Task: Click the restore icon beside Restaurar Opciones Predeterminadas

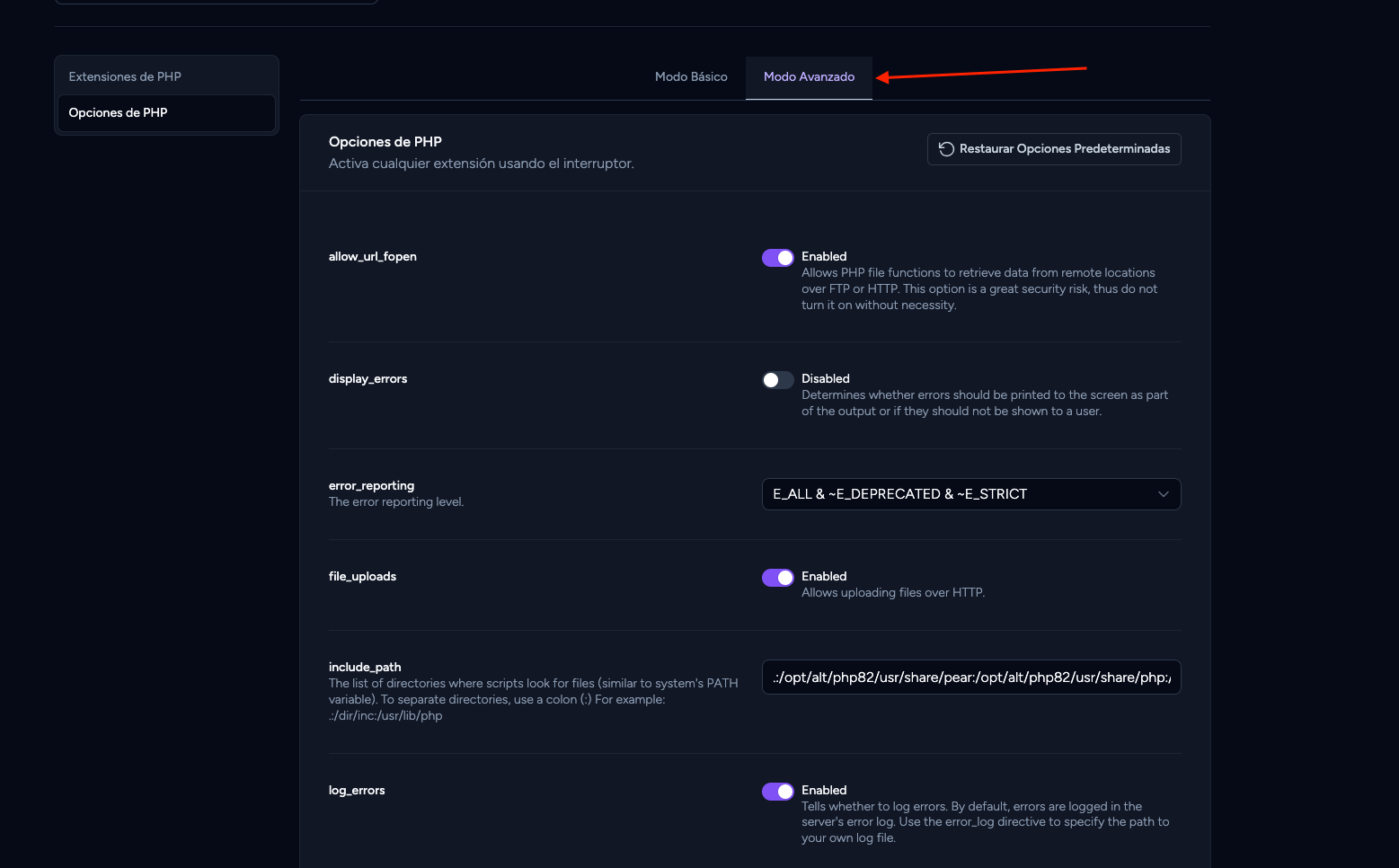Action: (x=946, y=149)
